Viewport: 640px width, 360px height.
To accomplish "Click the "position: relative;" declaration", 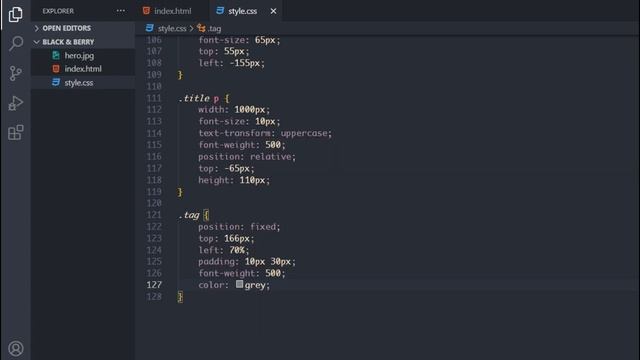I will coord(247,157).
